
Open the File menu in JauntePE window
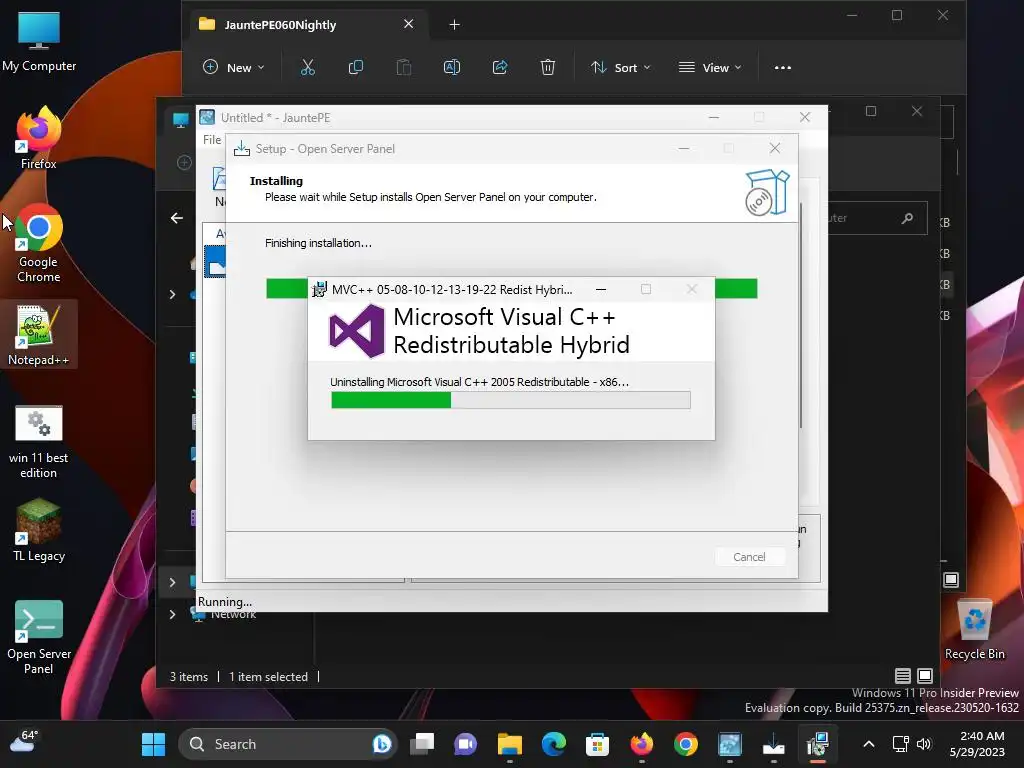tap(212, 140)
